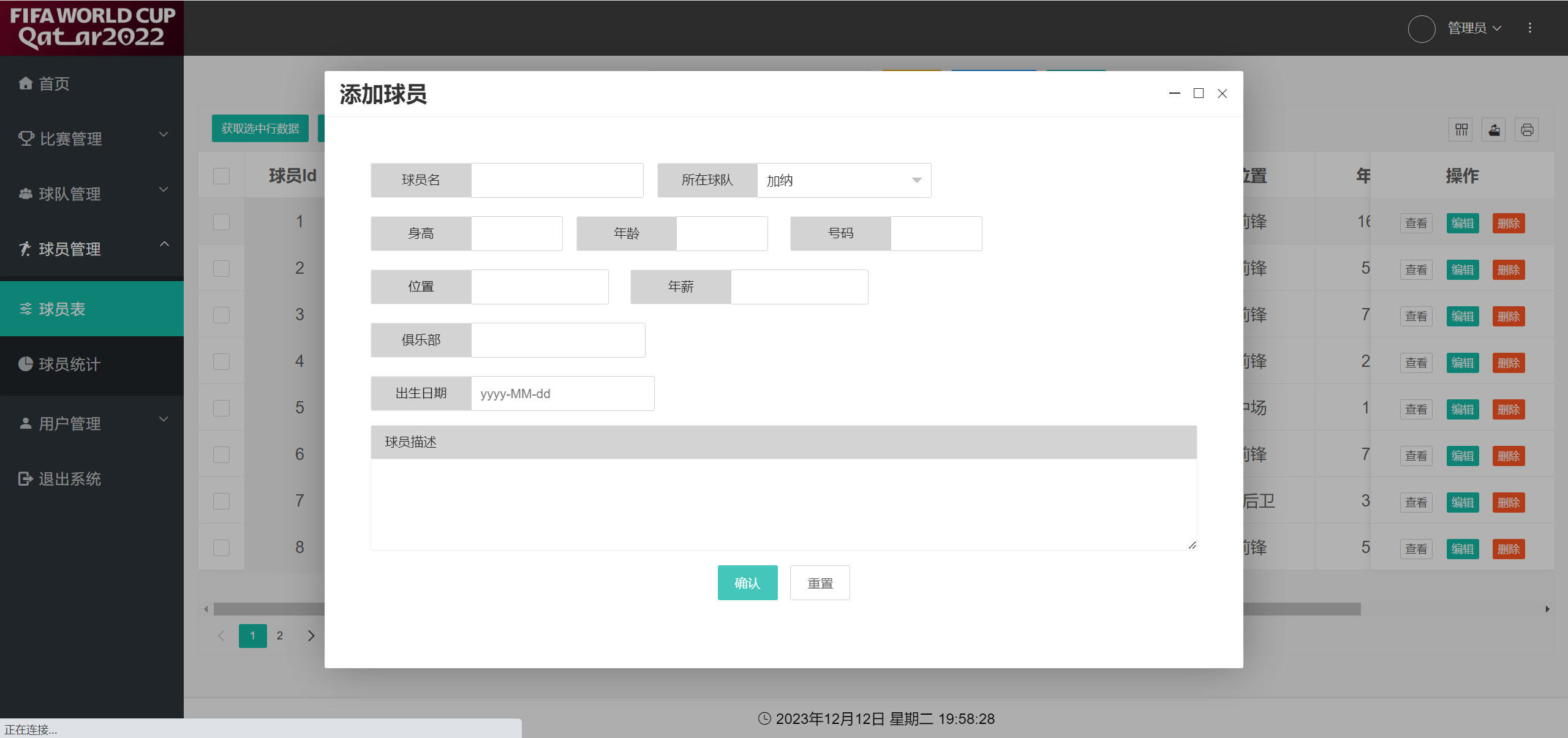1568x738 pixels.
Task: Click the print table icon
Action: coord(1527,130)
